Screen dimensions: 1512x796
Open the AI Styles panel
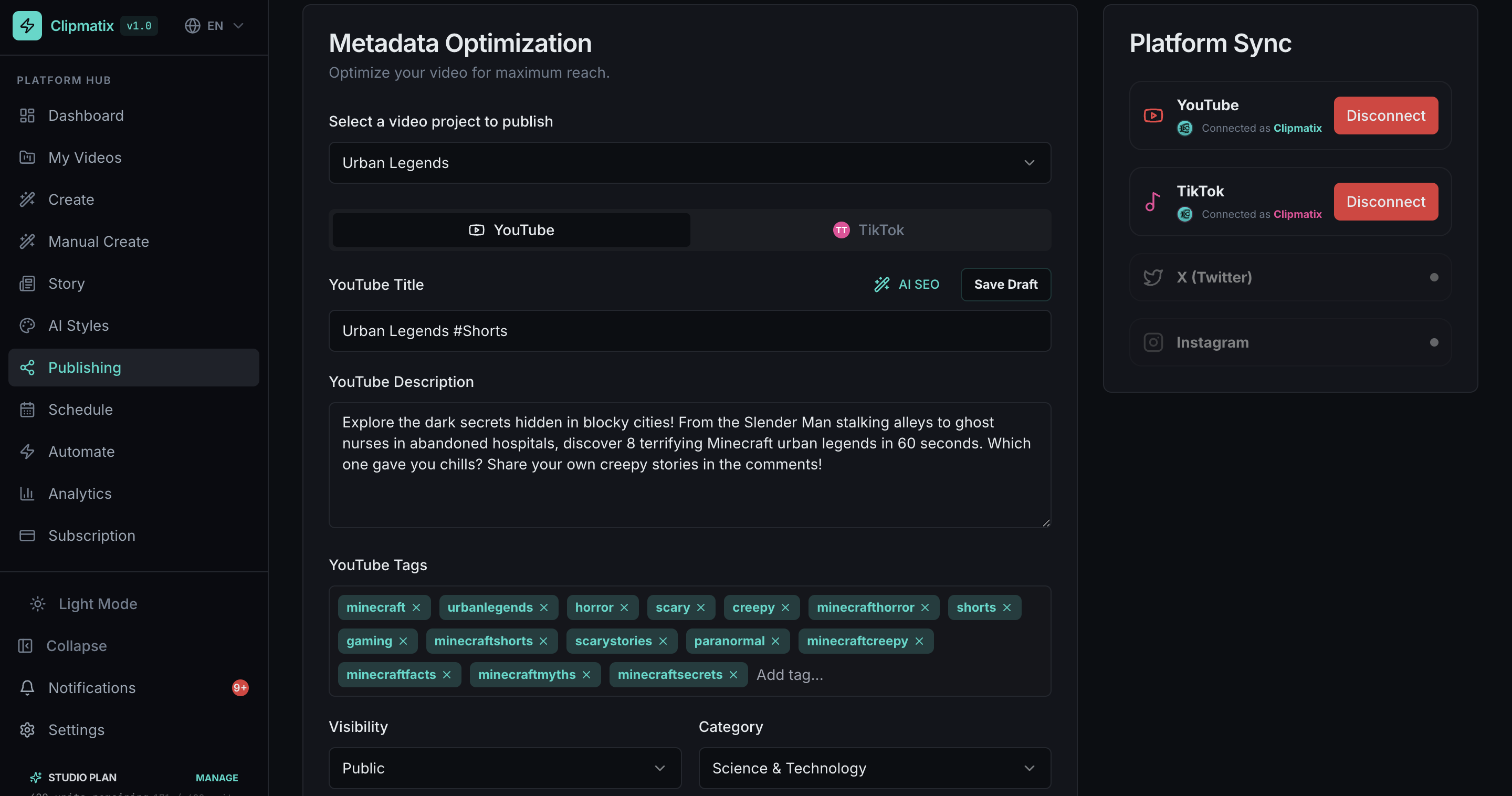coord(78,325)
